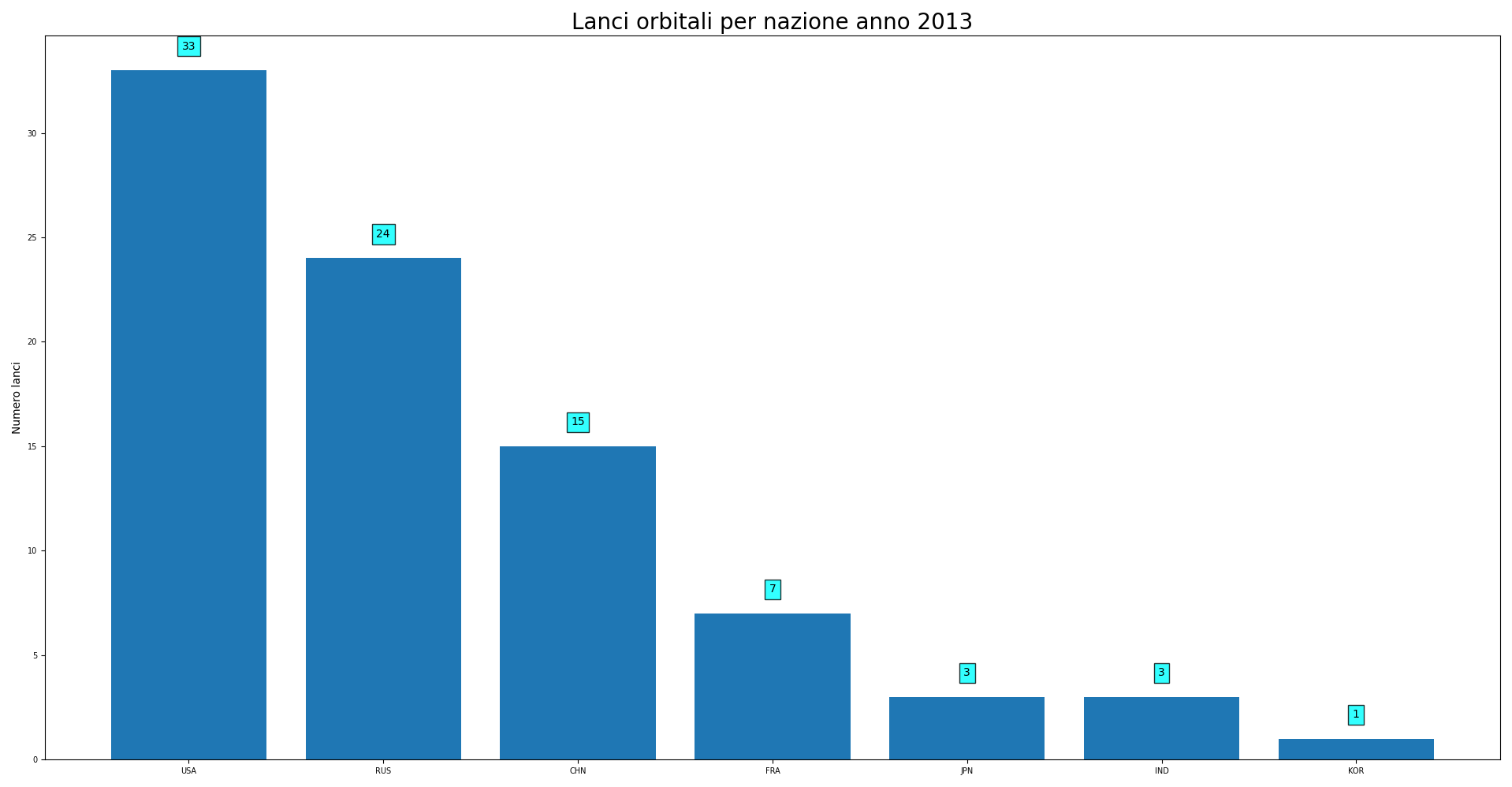Screen dimensions: 1512x787
Task: Click the KOR bar
Action: tap(1356, 749)
